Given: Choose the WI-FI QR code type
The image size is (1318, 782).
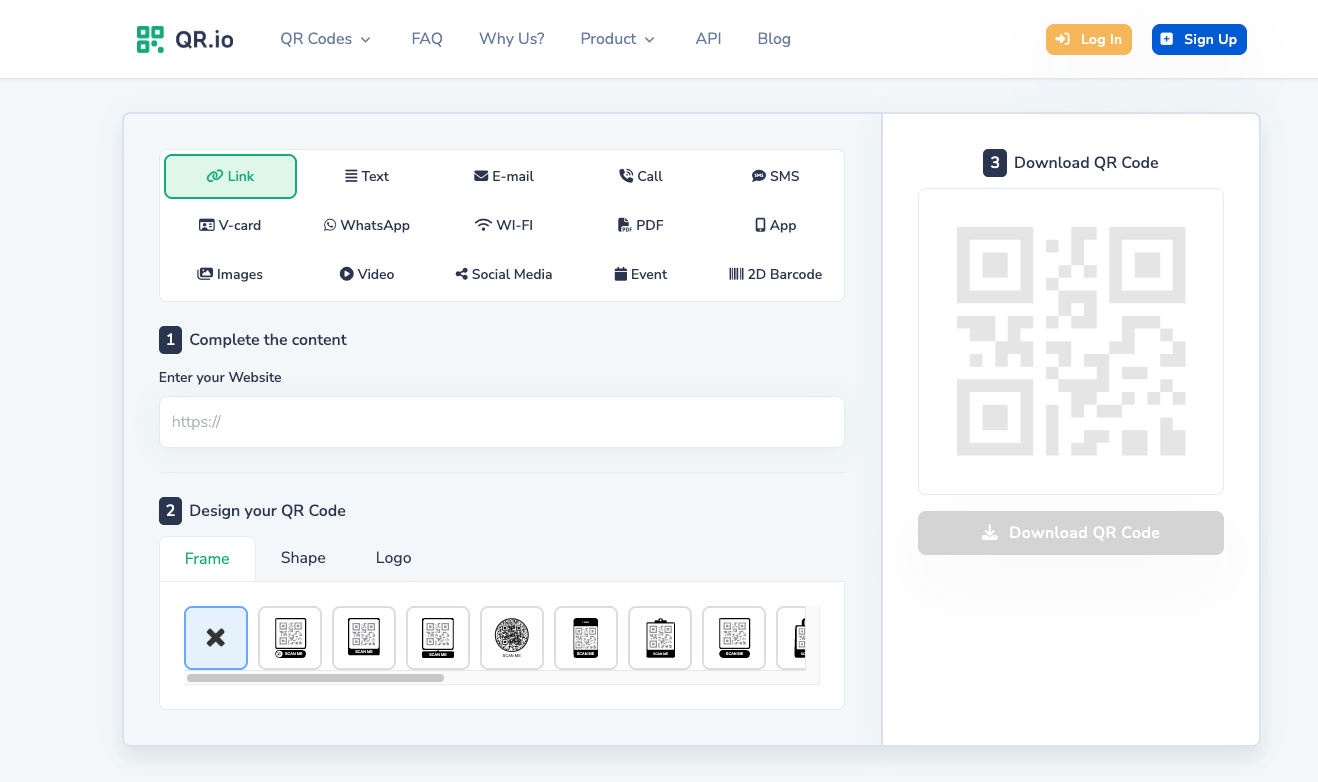Looking at the screenshot, I should click(x=504, y=225).
